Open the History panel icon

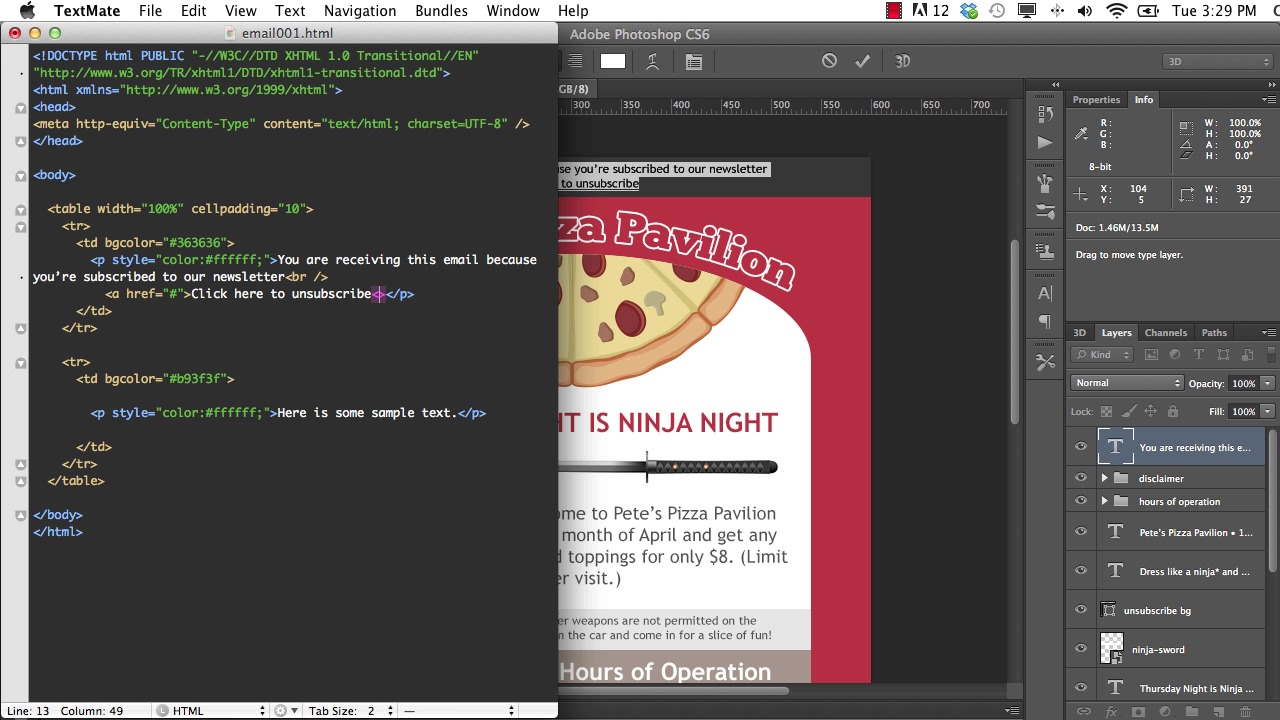click(x=1045, y=113)
